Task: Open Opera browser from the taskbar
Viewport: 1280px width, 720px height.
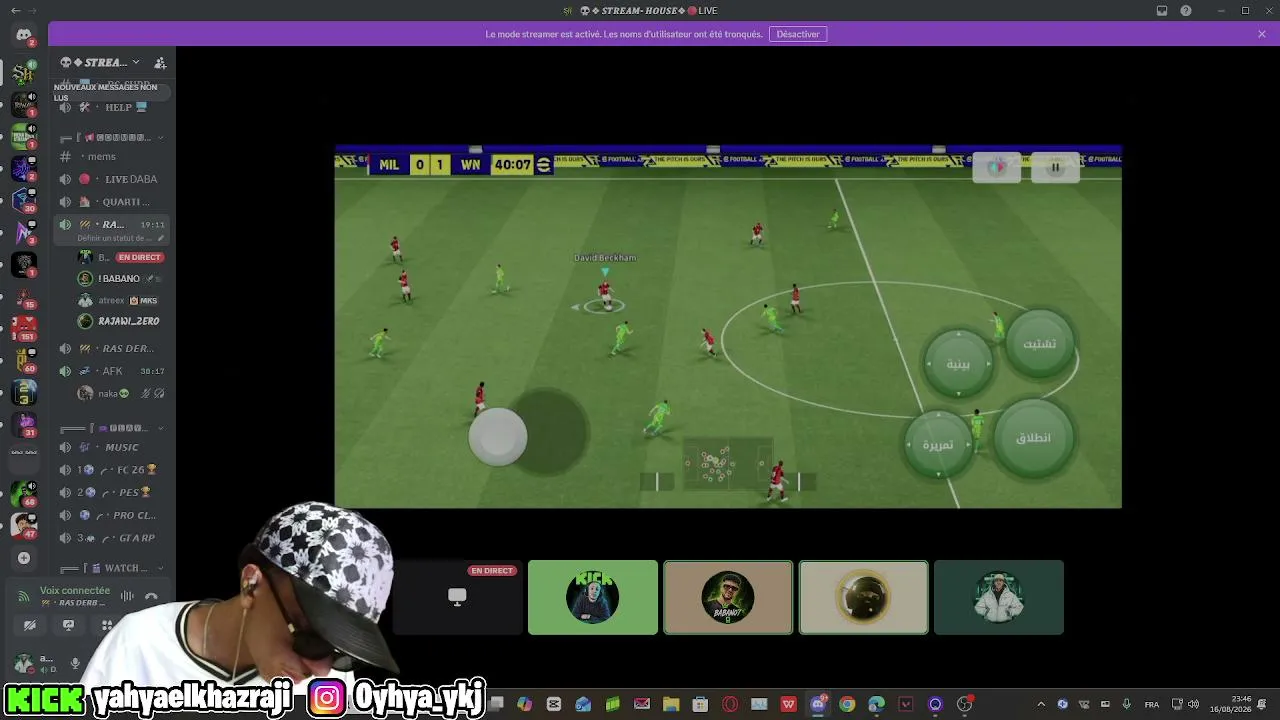Action: pyautogui.click(x=730, y=704)
